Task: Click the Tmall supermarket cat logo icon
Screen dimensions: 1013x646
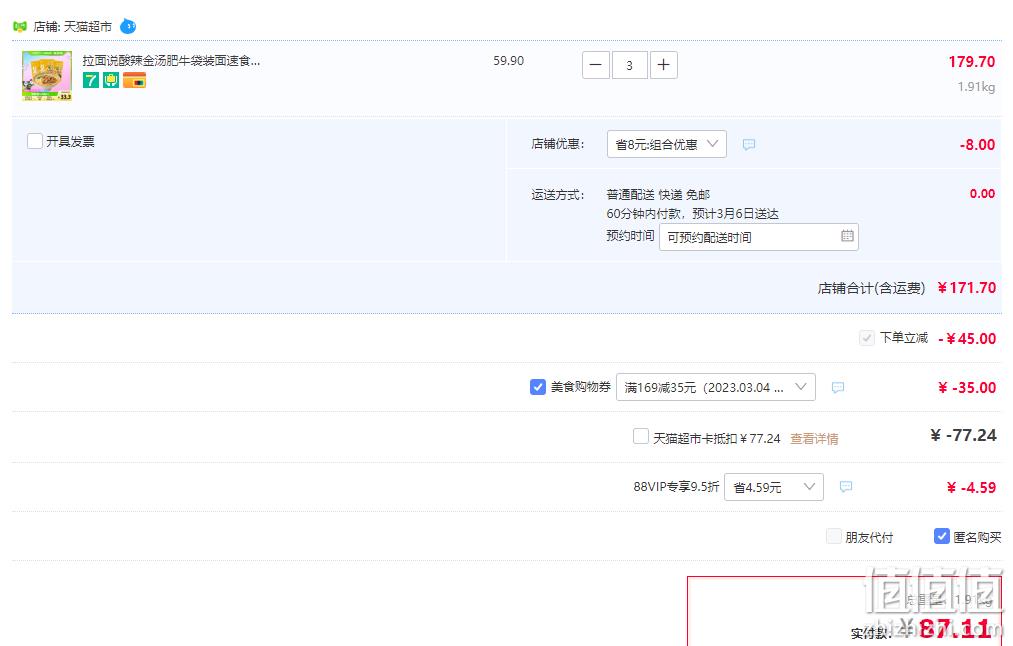Action: click(x=20, y=26)
